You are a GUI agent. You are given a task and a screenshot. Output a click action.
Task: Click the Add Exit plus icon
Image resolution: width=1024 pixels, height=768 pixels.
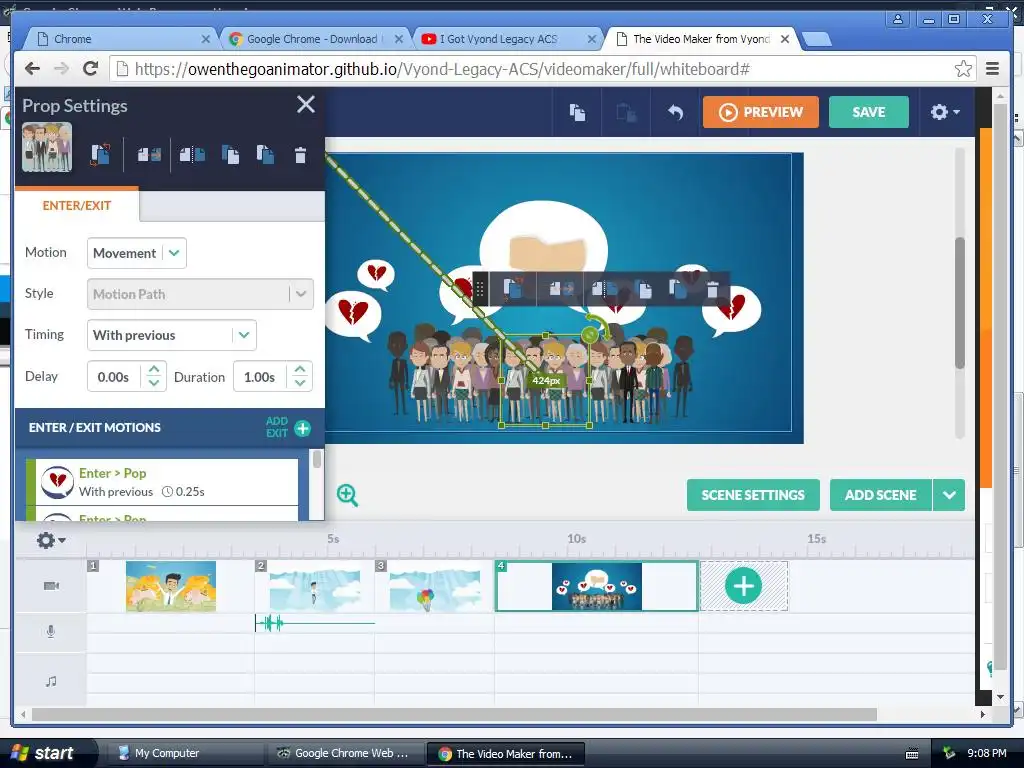point(302,428)
